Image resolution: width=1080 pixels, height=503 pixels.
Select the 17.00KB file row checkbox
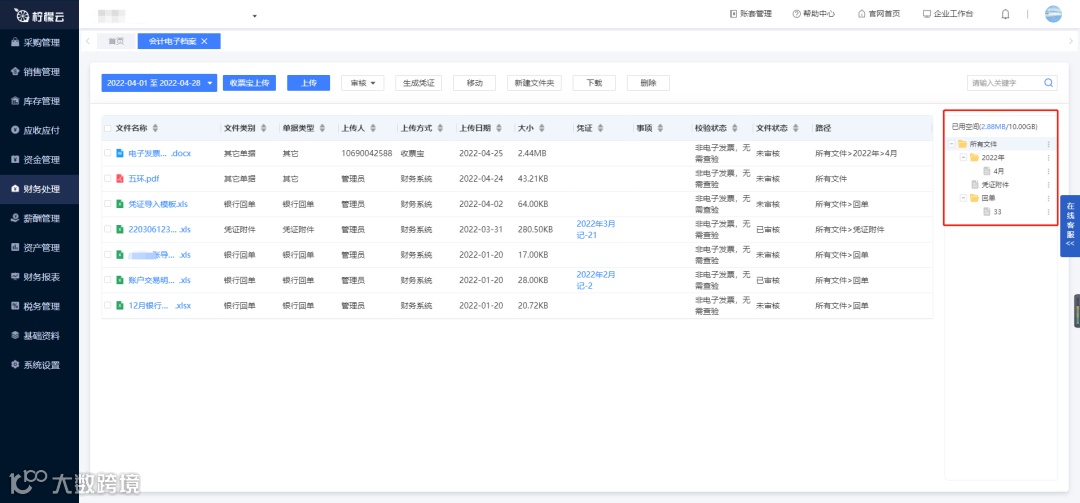(107, 254)
